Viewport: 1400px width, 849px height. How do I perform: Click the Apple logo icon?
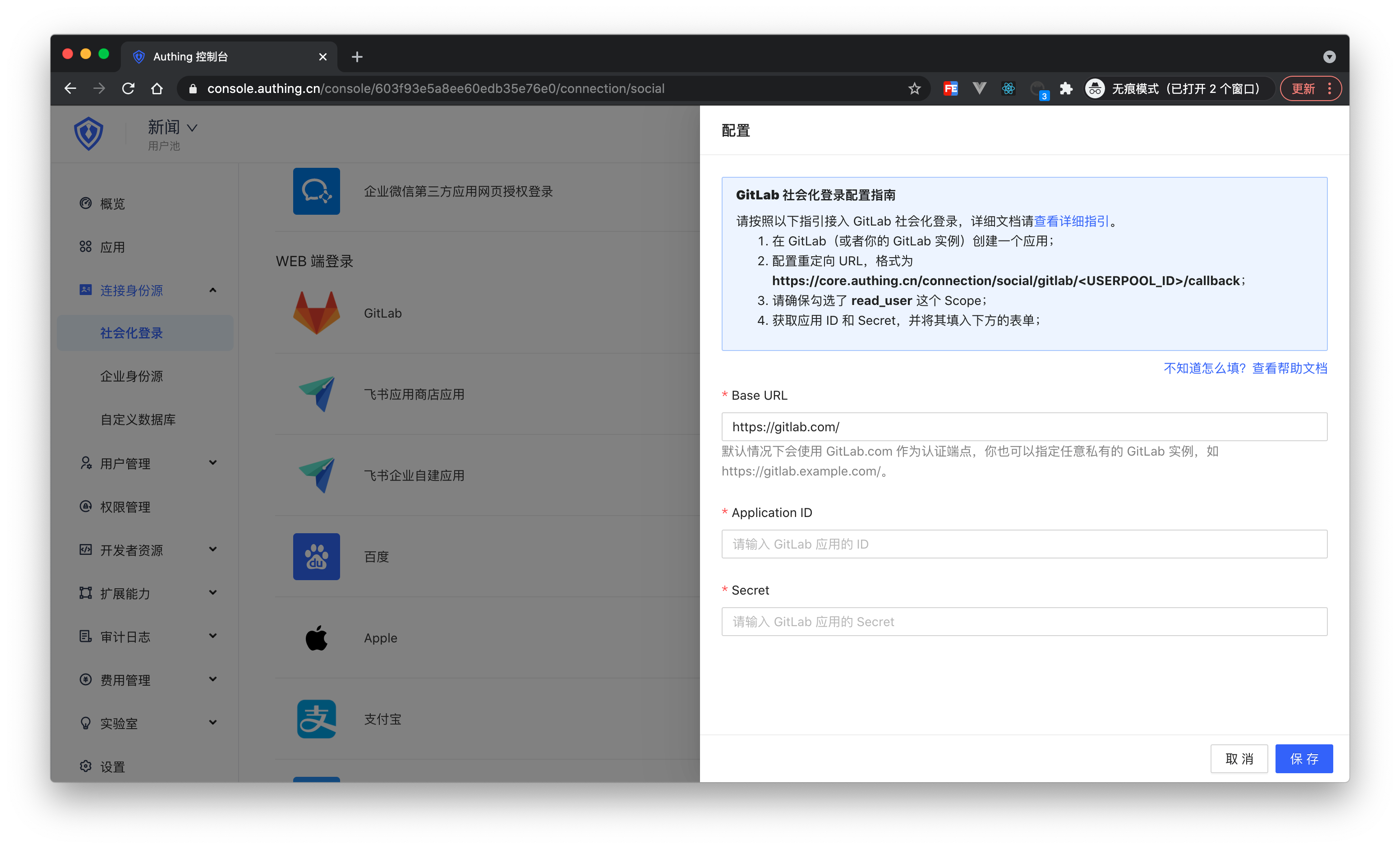point(316,637)
